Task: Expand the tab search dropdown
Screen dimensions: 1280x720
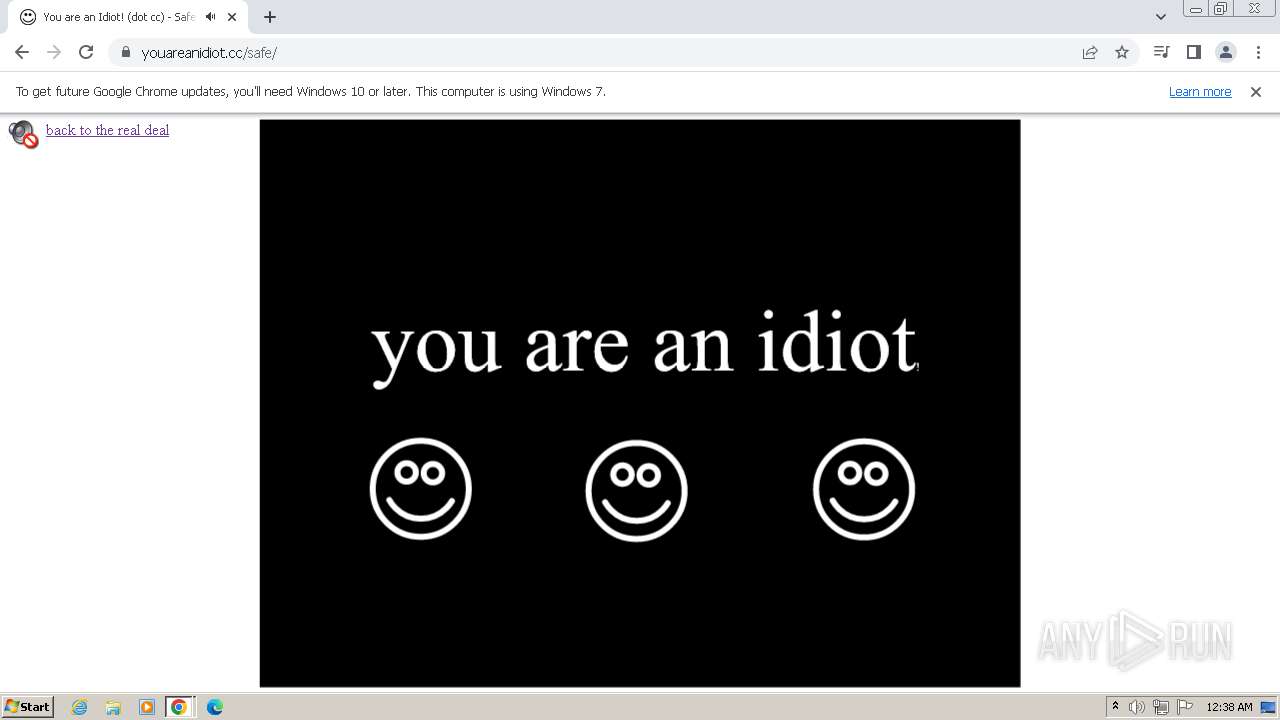Action: [x=1161, y=17]
